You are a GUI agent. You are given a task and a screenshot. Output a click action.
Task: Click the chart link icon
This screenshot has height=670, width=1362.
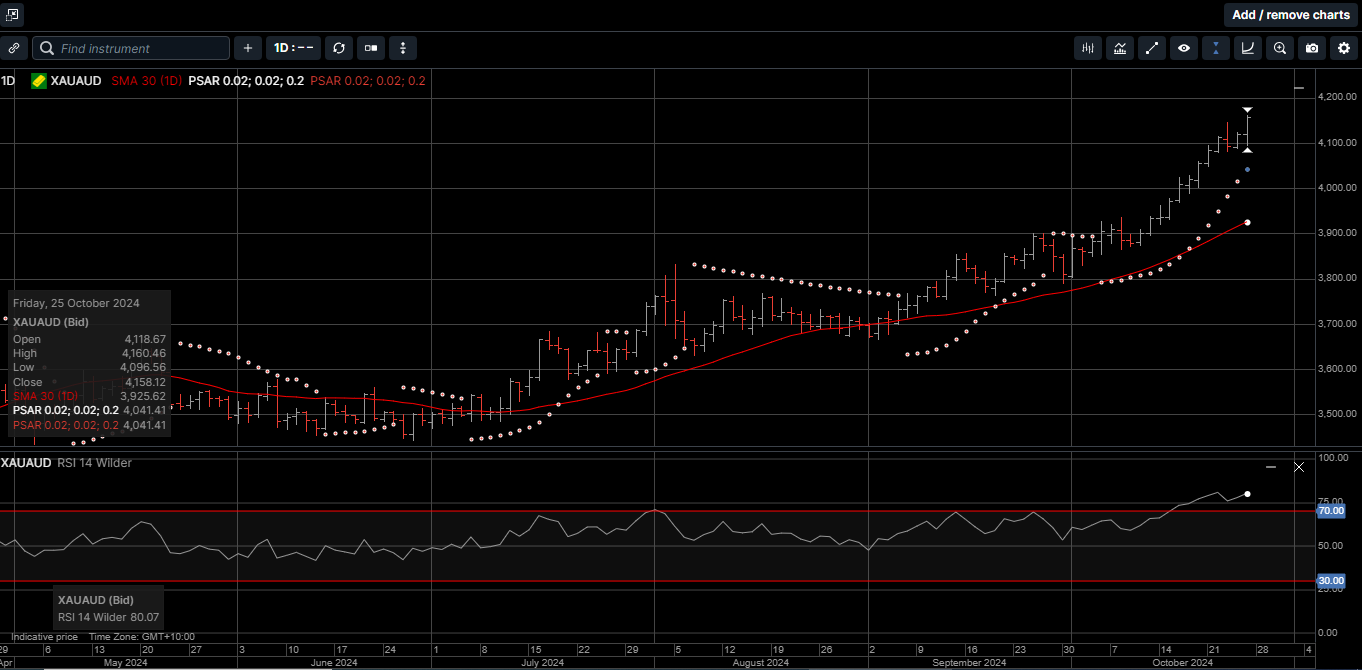pos(14,47)
